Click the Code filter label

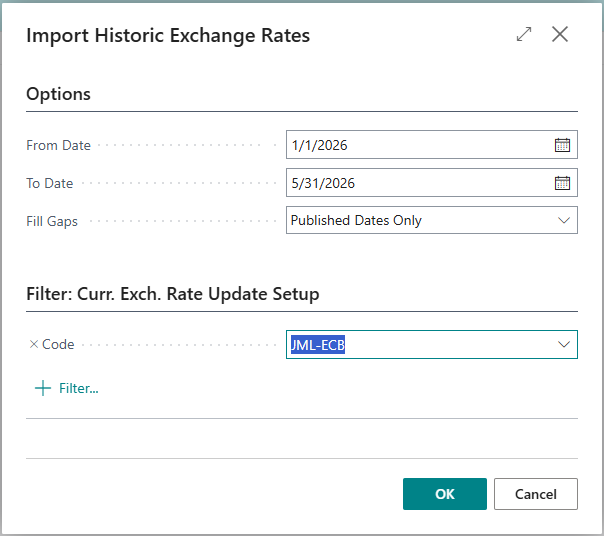(x=58, y=344)
